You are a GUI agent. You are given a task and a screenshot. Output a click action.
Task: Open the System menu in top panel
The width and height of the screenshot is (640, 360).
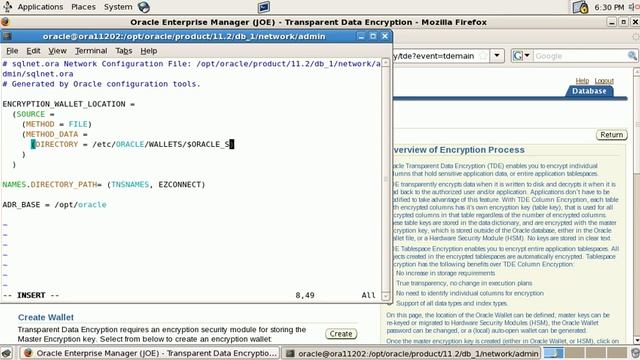click(x=118, y=7)
